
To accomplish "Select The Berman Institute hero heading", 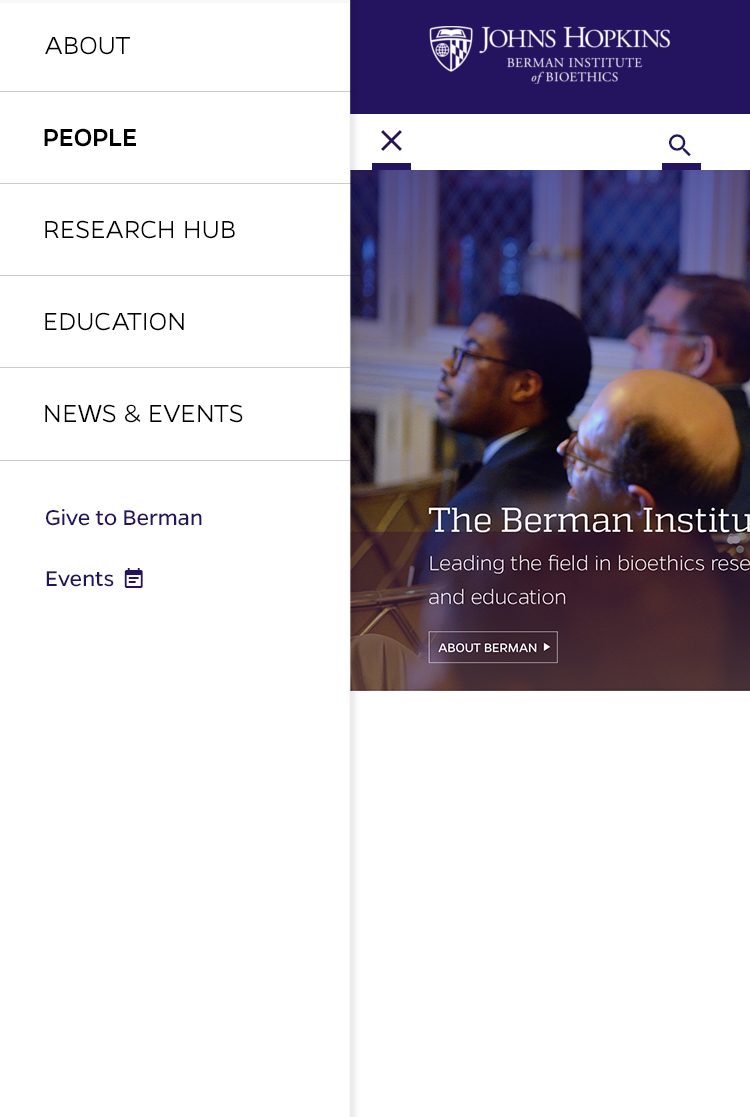I will point(588,520).
